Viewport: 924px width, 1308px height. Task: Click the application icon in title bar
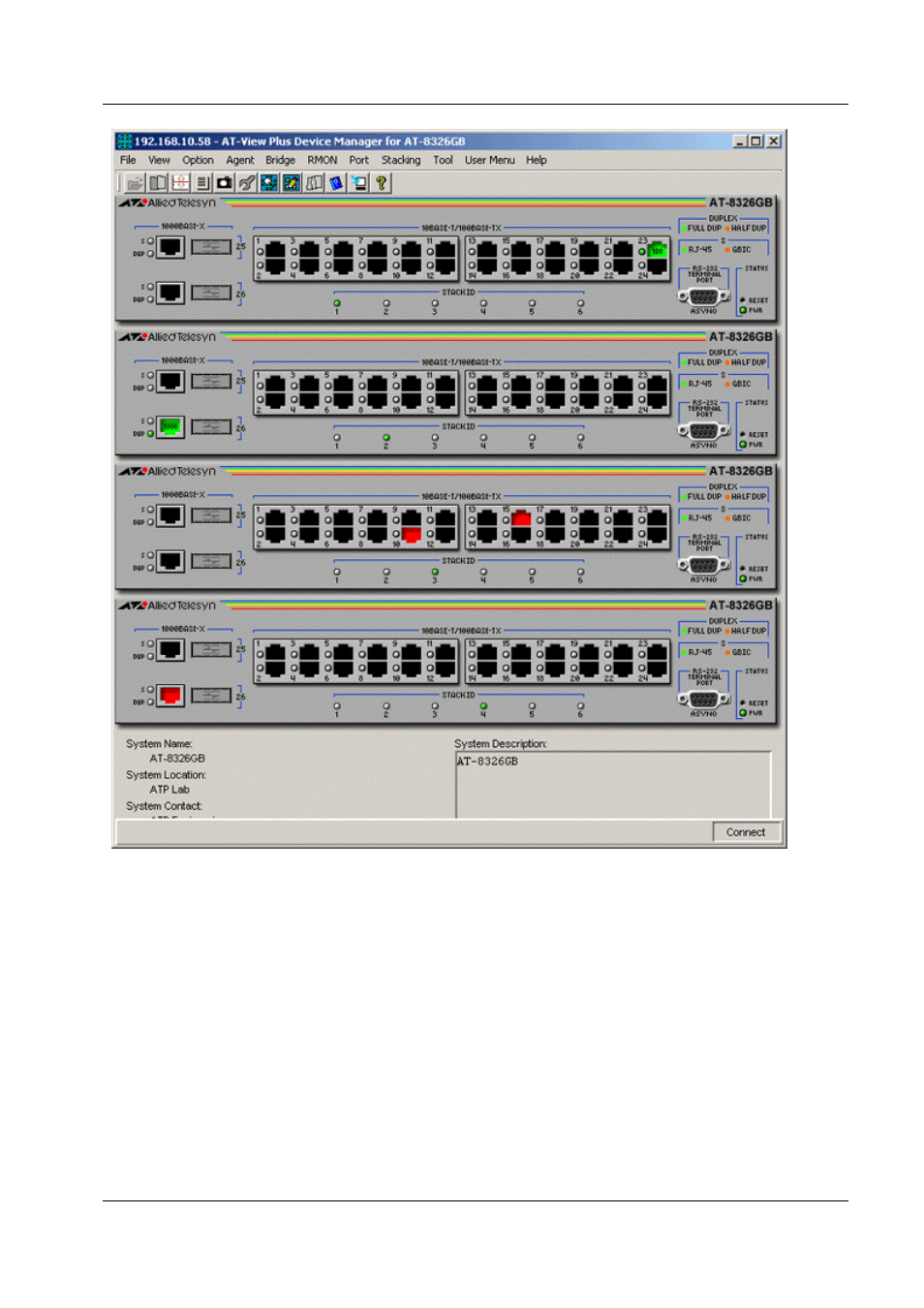124,141
